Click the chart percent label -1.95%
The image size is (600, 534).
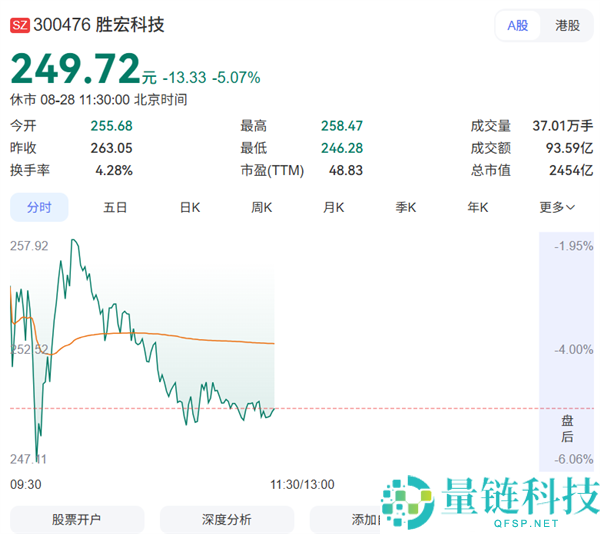pos(574,246)
